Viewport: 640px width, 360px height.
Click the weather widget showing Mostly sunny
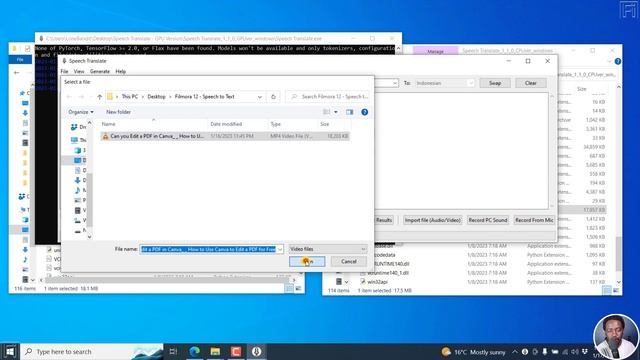473,352
